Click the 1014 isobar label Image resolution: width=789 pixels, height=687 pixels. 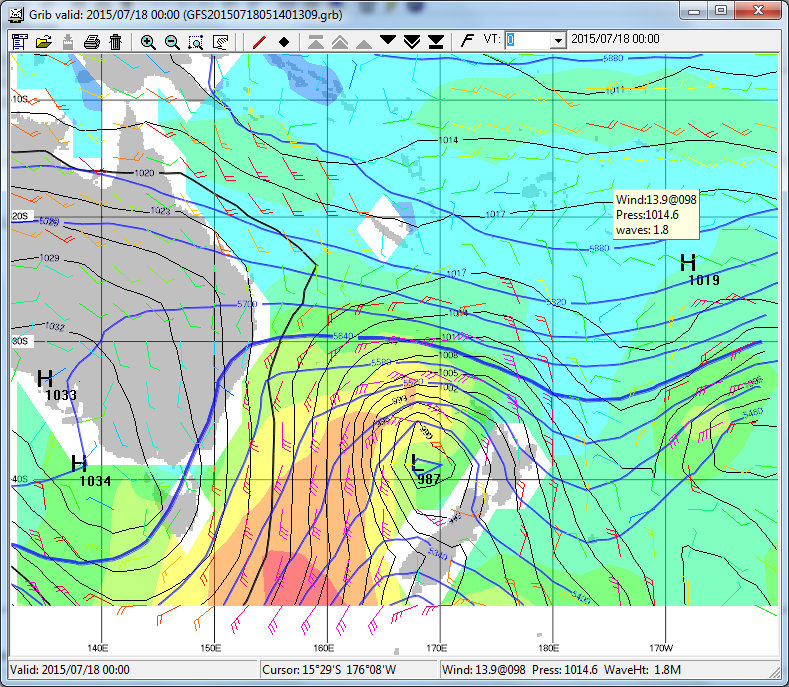click(448, 140)
